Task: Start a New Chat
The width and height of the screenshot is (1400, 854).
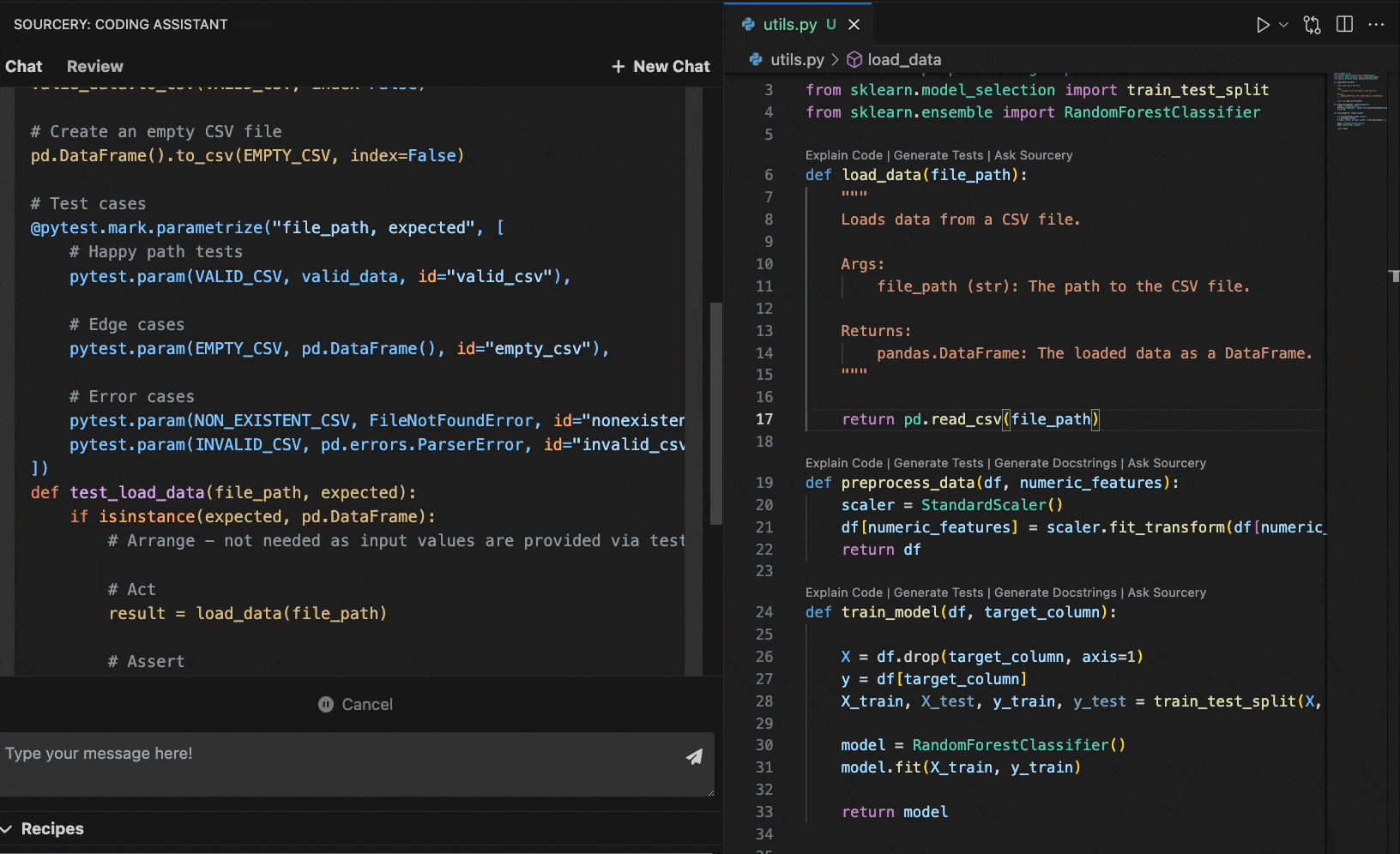Action: pyautogui.click(x=661, y=66)
